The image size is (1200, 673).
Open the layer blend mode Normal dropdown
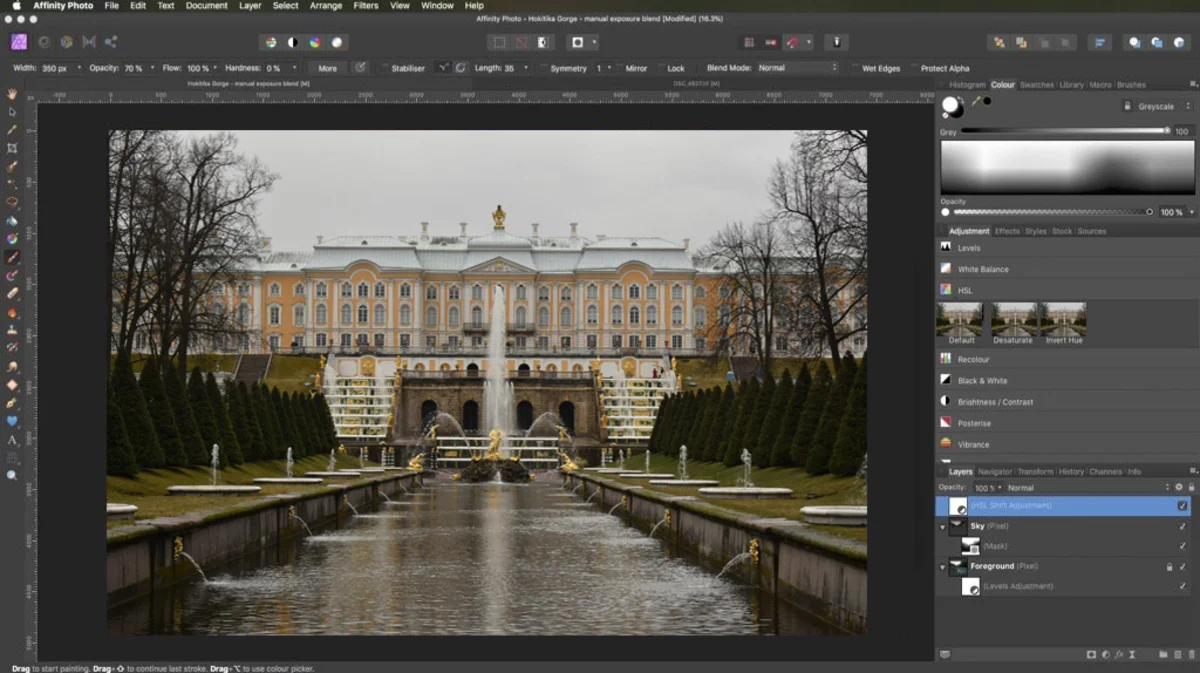(x=1086, y=487)
